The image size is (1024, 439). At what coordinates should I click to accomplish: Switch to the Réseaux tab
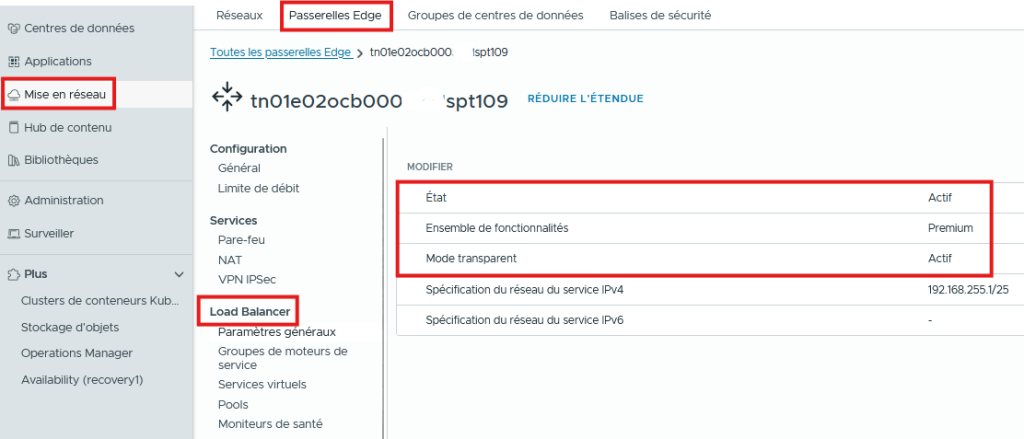coord(239,15)
